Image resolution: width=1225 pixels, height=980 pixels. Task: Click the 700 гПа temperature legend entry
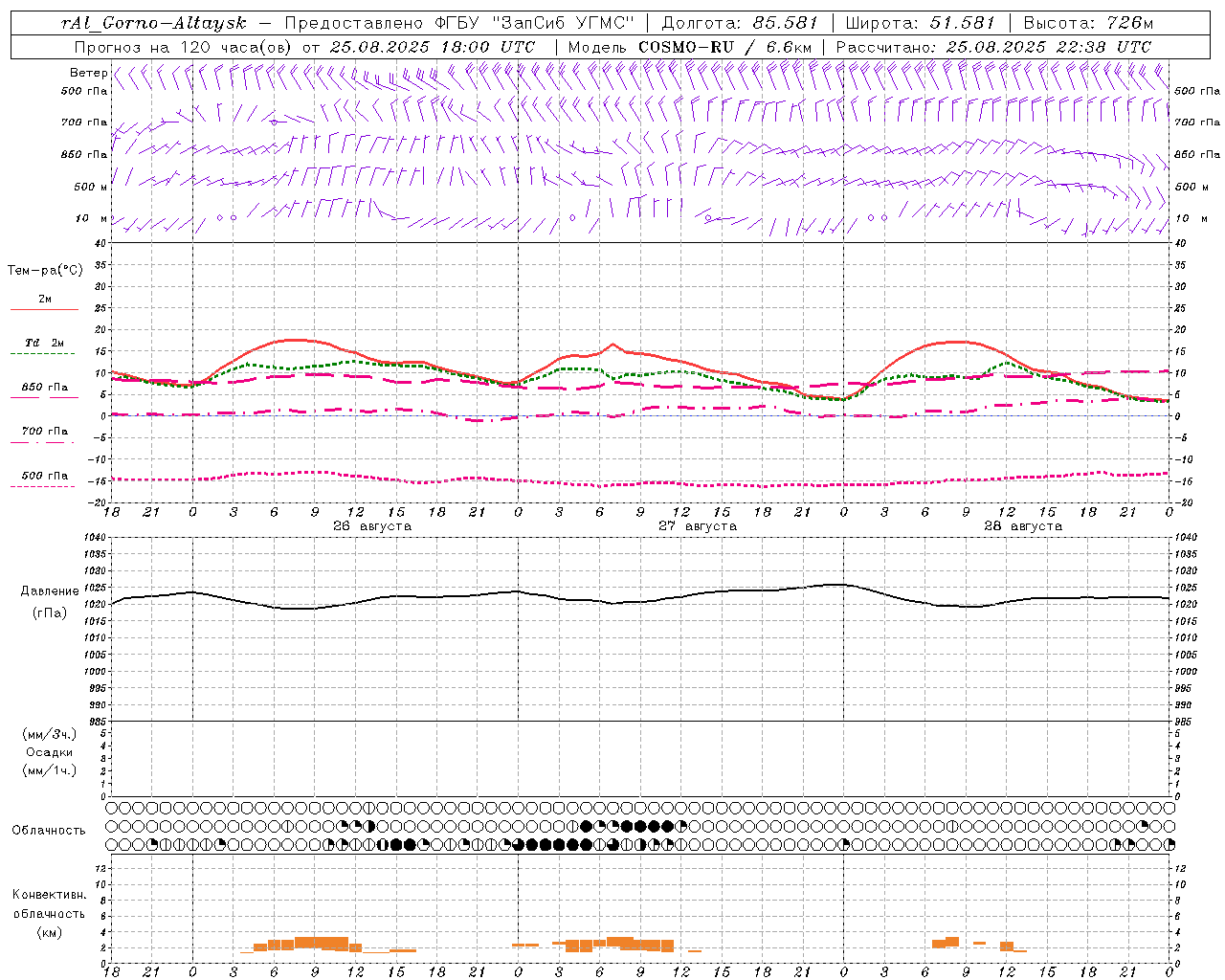tap(45, 432)
